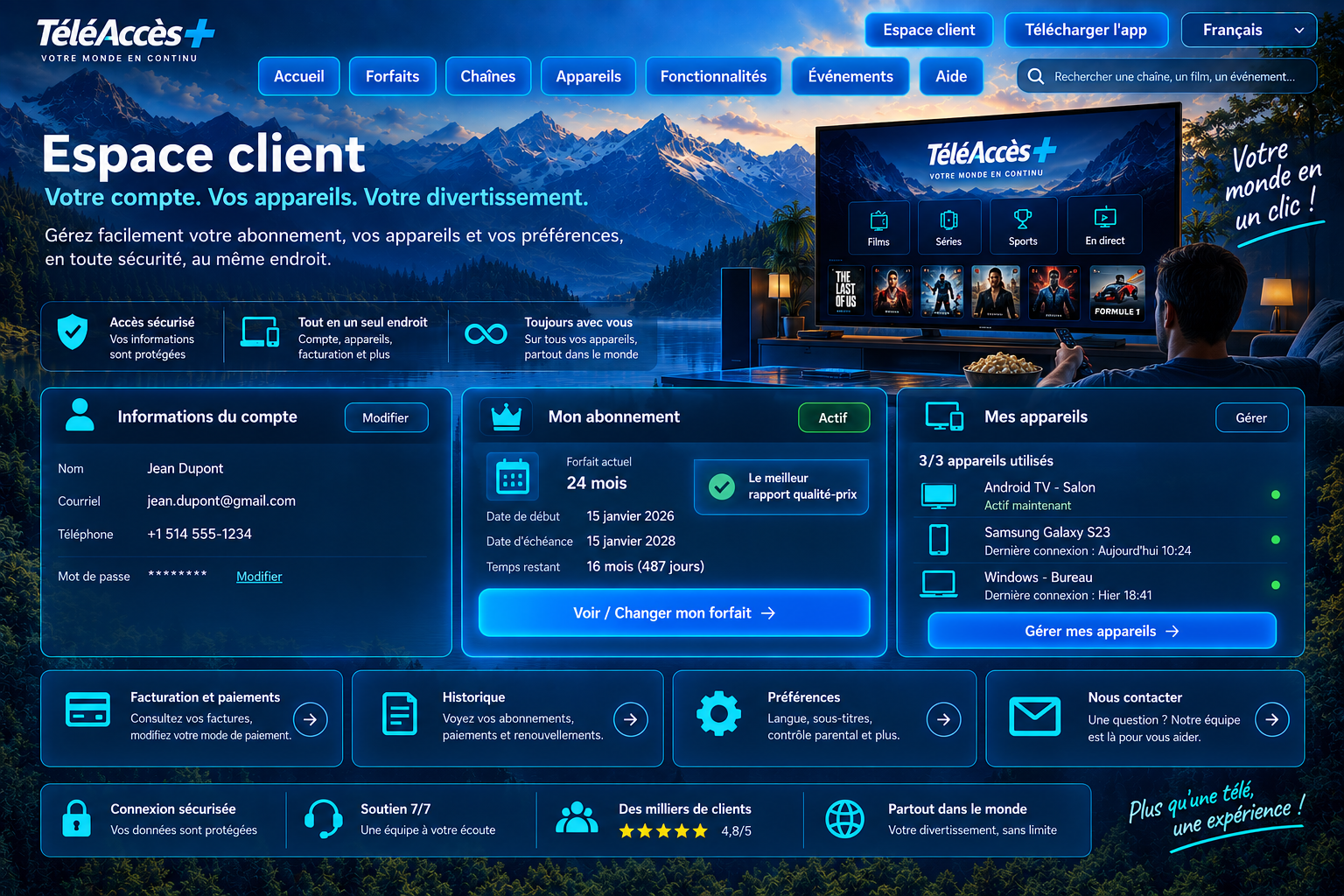Click the Tout en un seul endroit devices icon

pyautogui.click(x=260, y=332)
